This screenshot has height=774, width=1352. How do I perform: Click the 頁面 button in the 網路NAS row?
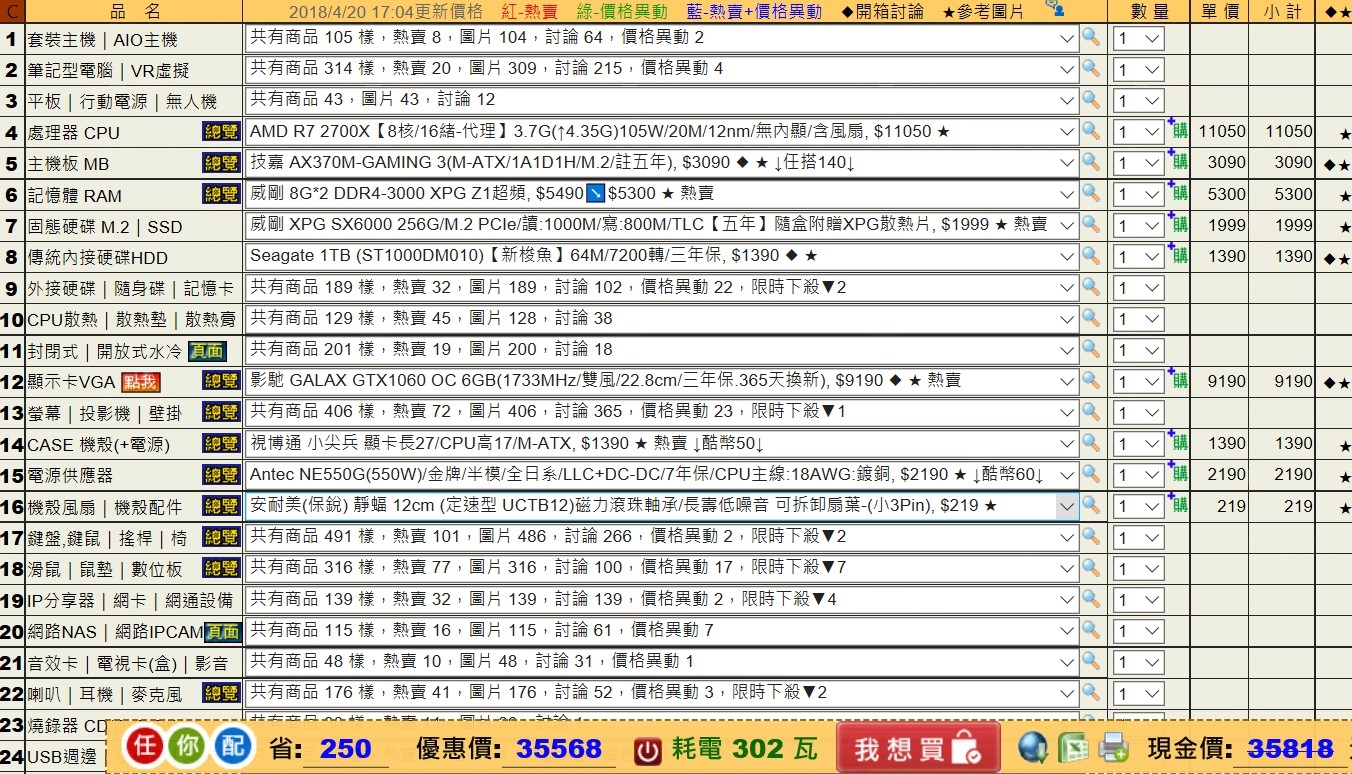tap(223, 631)
